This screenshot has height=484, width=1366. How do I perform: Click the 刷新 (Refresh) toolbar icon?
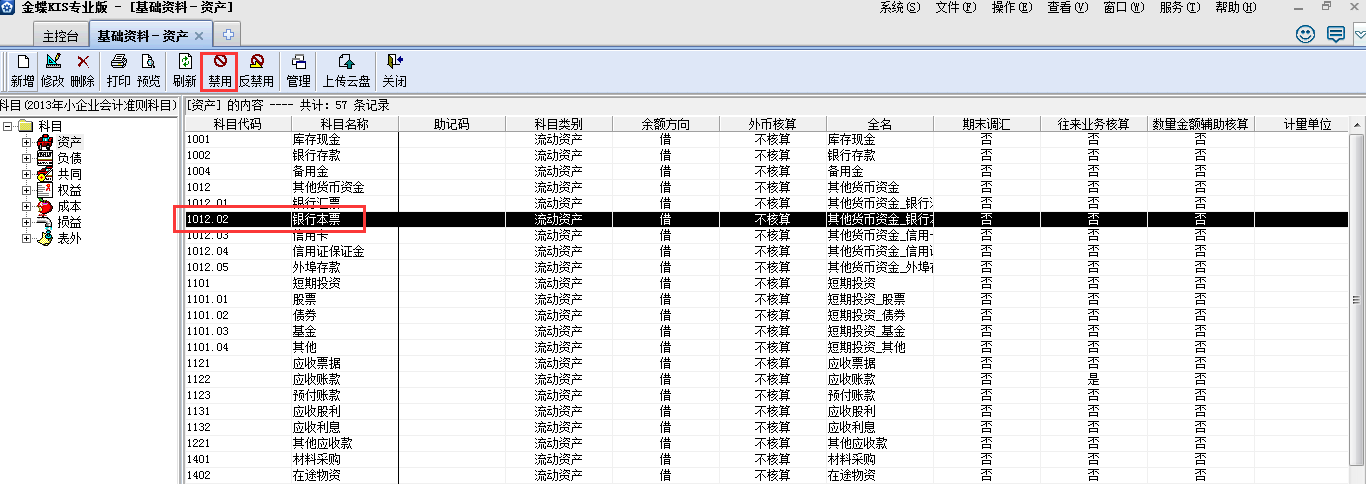[x=184, y=70]
